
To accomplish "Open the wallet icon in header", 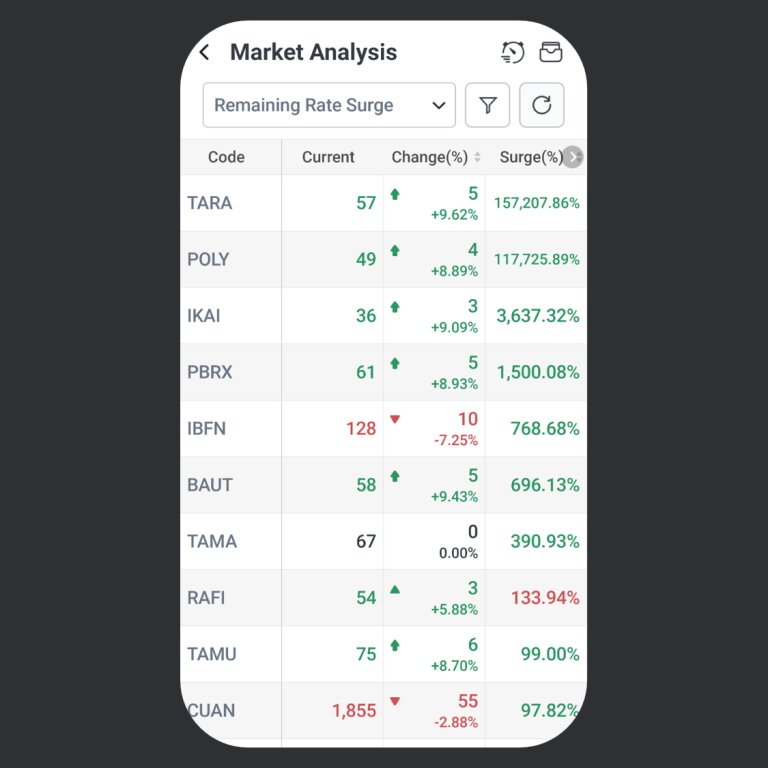I will pyautogui.click(x=551, y=52).
